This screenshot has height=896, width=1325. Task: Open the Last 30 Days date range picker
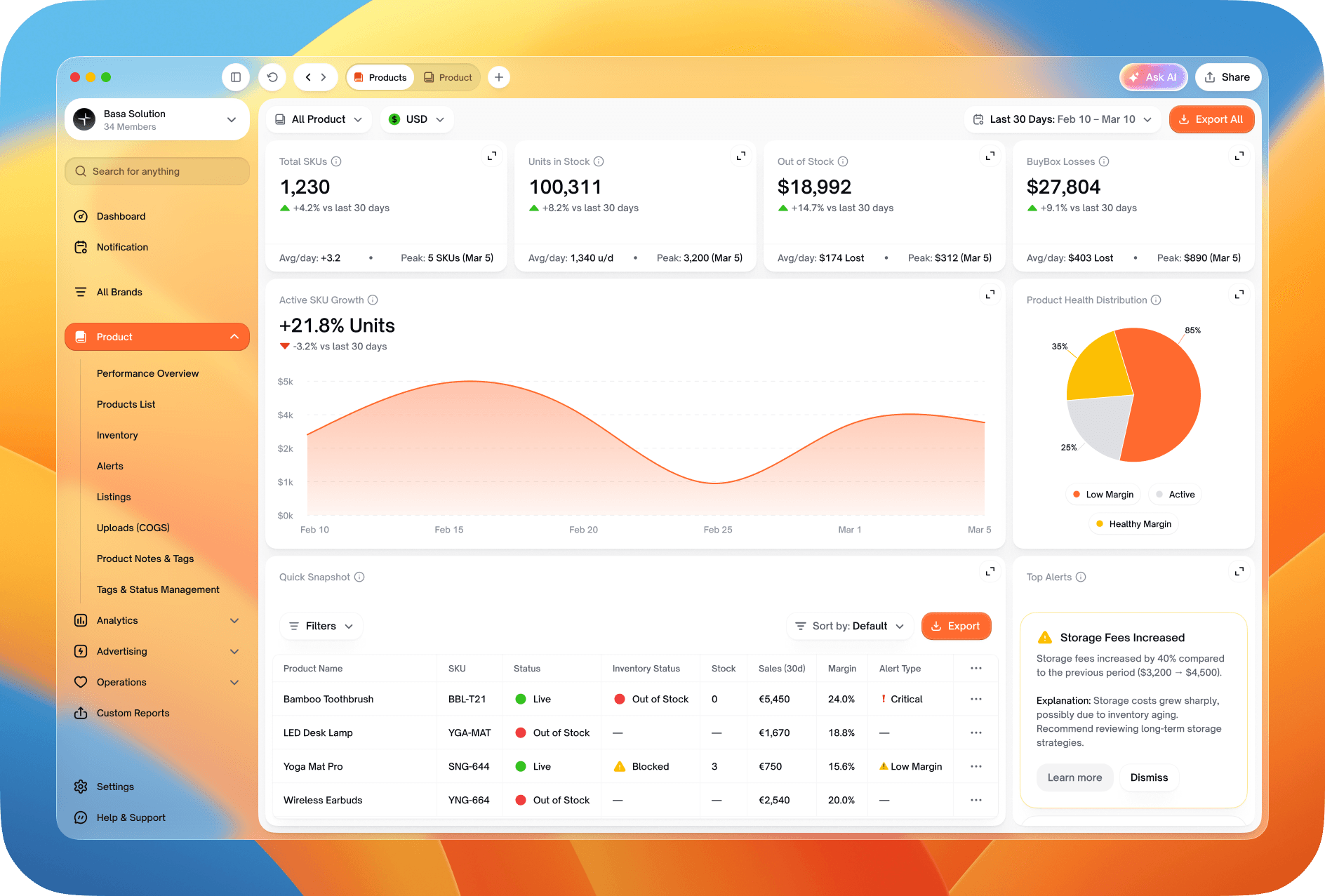pyautogui.click(x=1063, y=119)
